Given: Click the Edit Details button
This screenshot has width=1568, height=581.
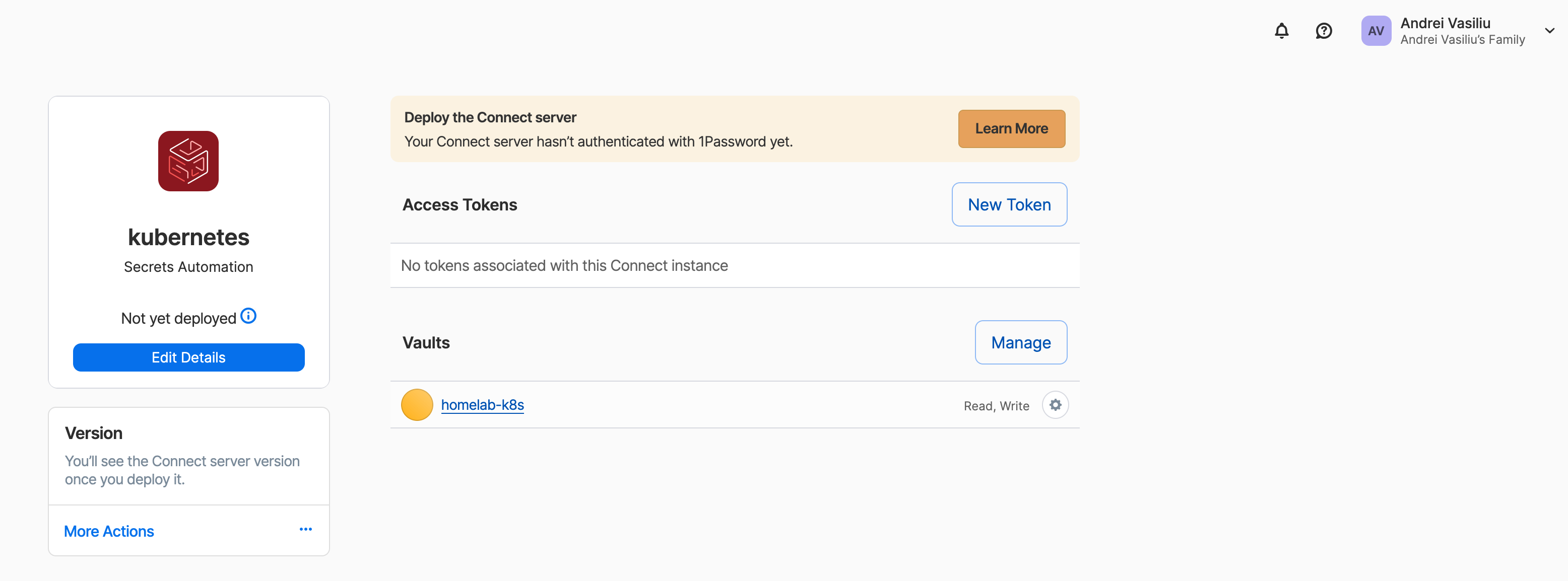Looking at the screenshot, I should [189, 358].
